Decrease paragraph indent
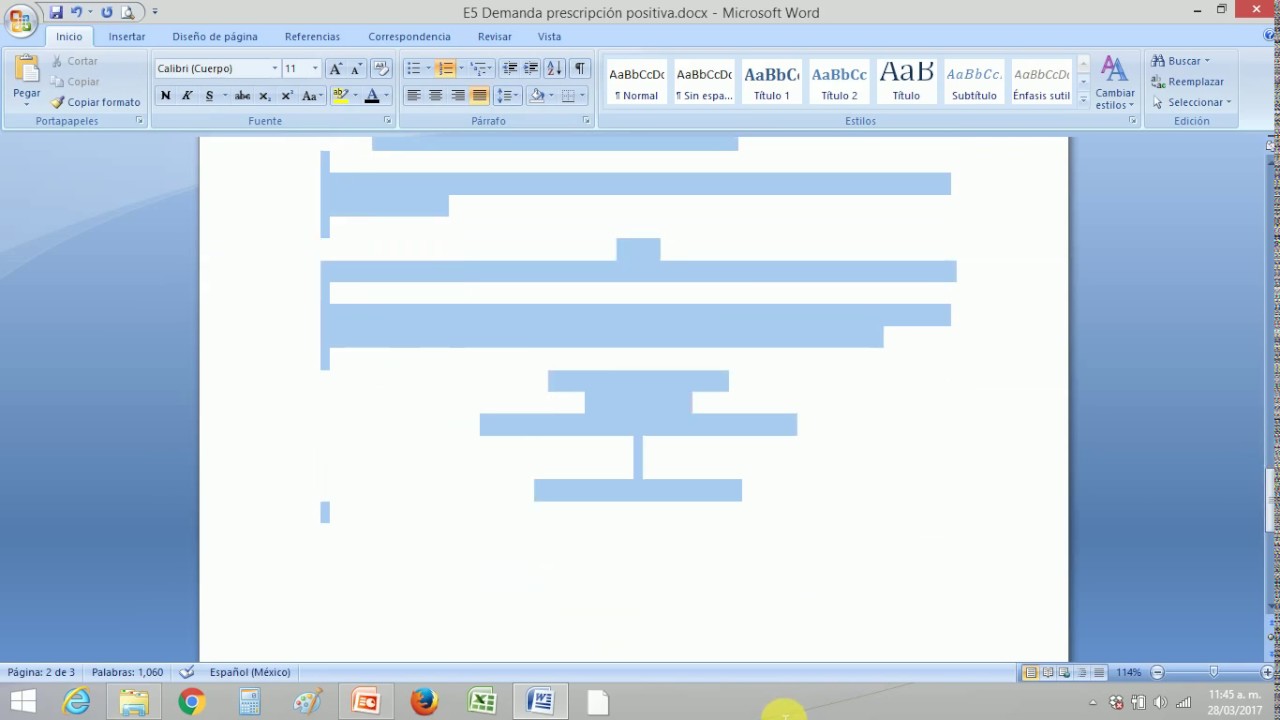Viewport: 1280px width, 720px height. [510, 68]
